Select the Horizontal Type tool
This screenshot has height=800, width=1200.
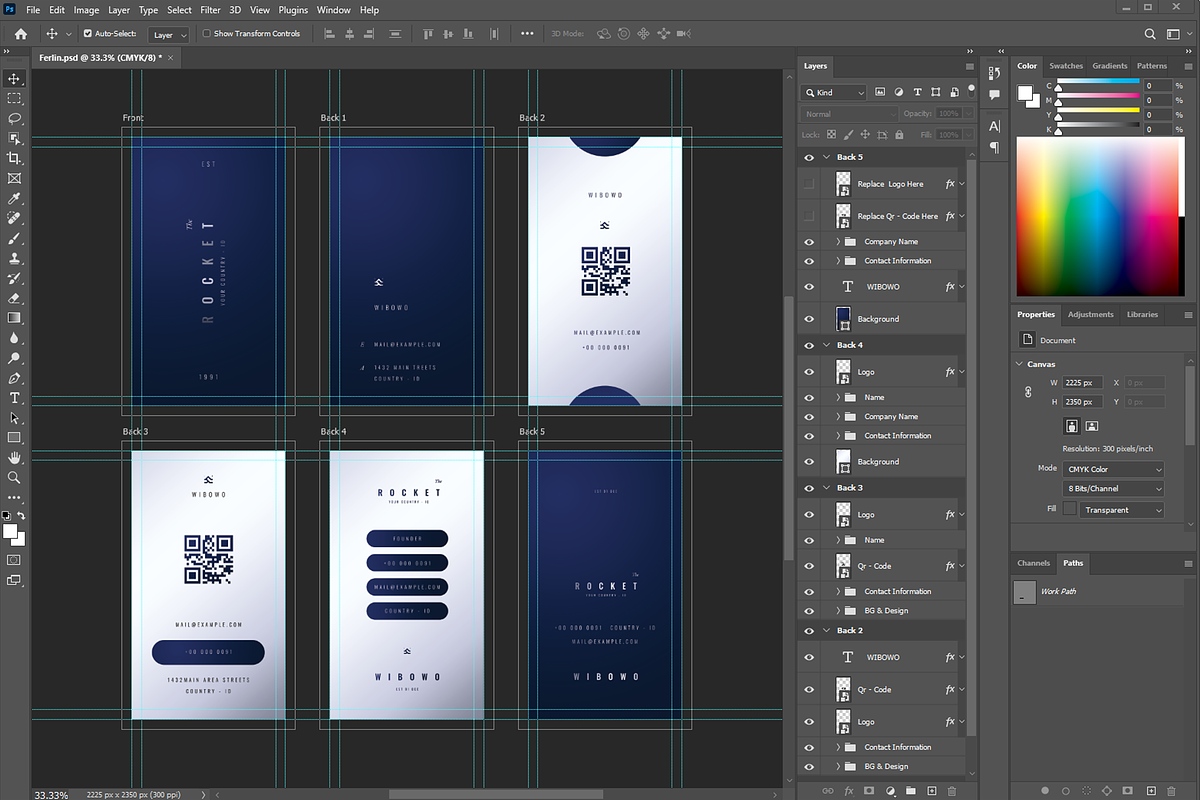[x=14, y=398]
